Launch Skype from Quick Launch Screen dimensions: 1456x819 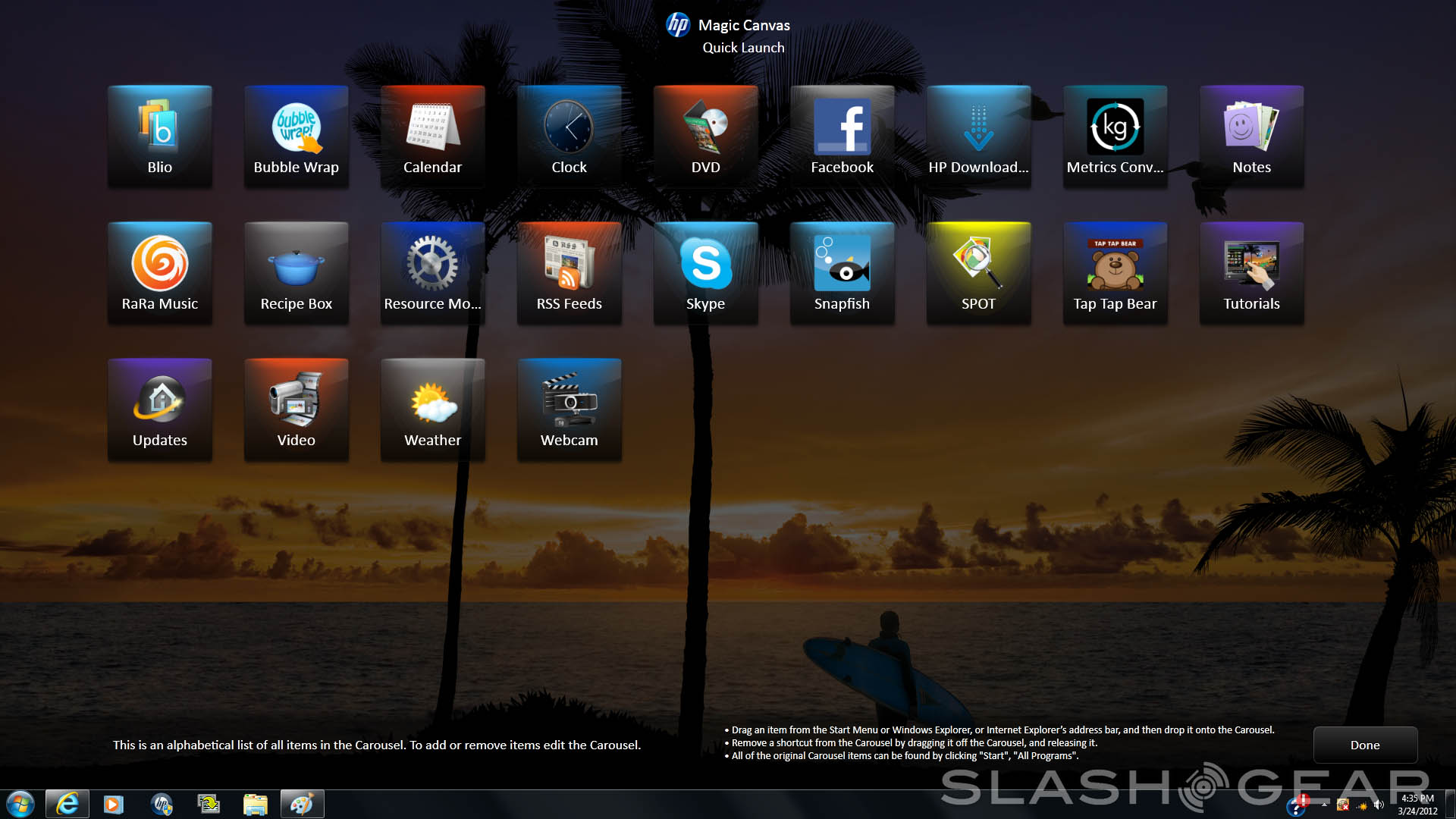705,273
